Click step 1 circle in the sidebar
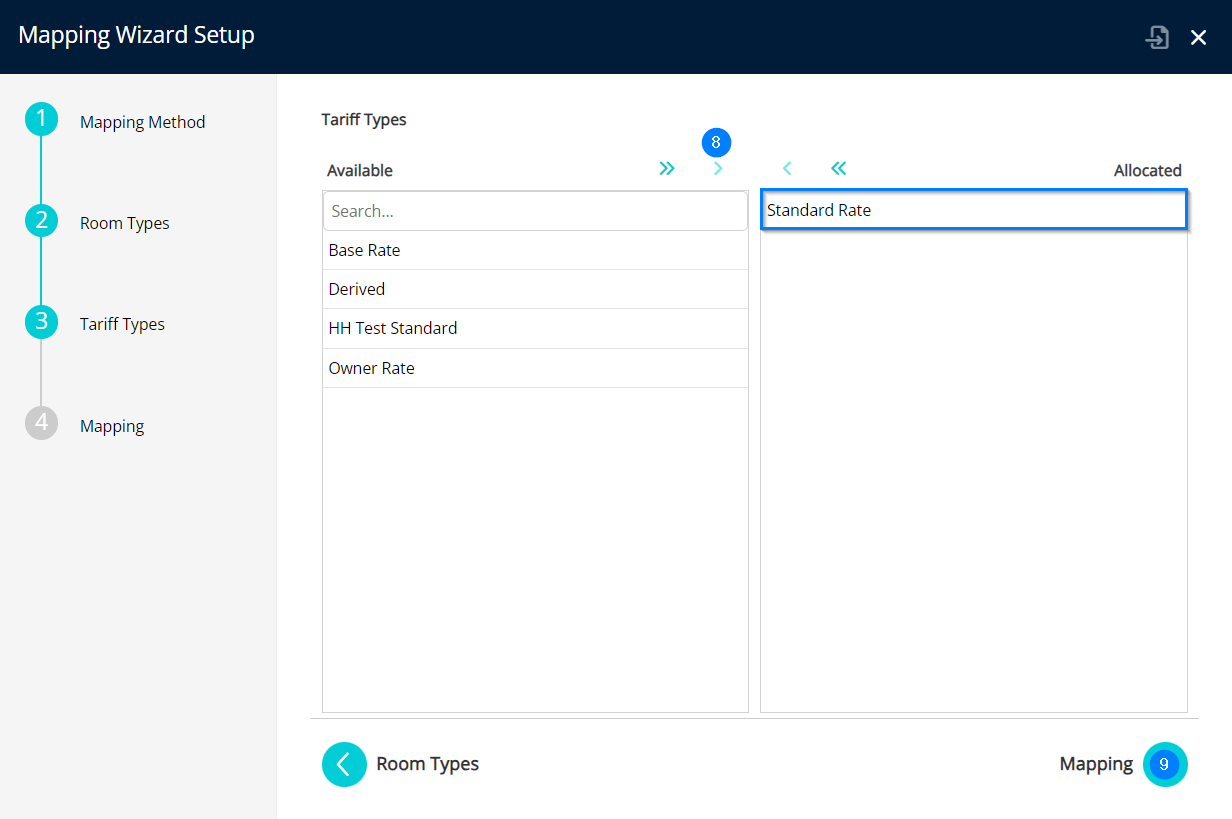This screenshot has height=819, width=1232. [41, 120]
